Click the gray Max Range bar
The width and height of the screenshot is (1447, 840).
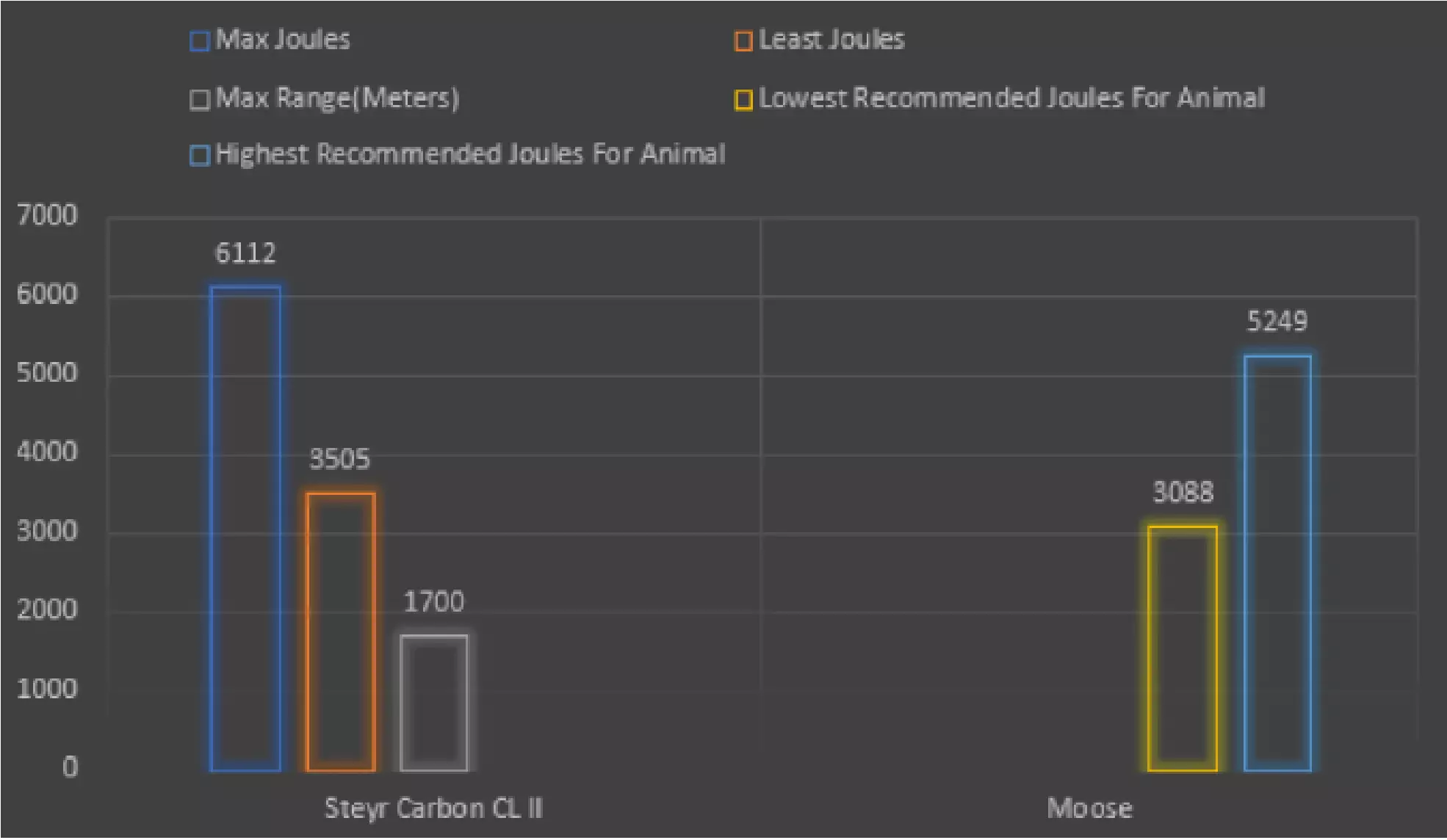(x=434, y=703)
